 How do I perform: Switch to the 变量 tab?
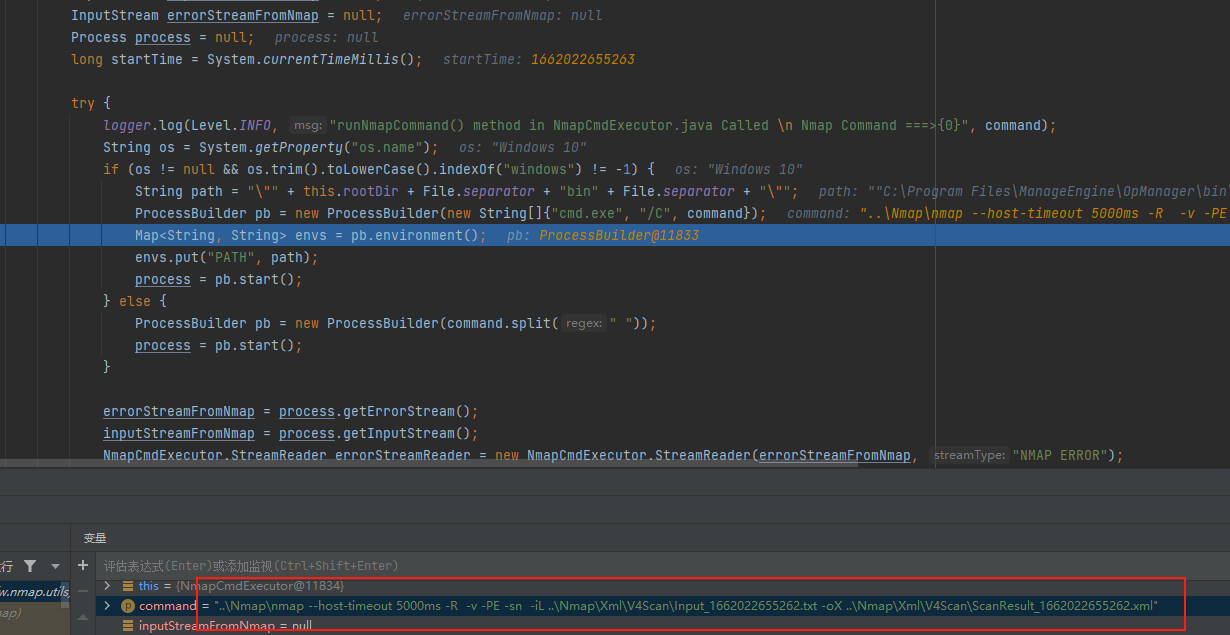click(x=95, y=538)
